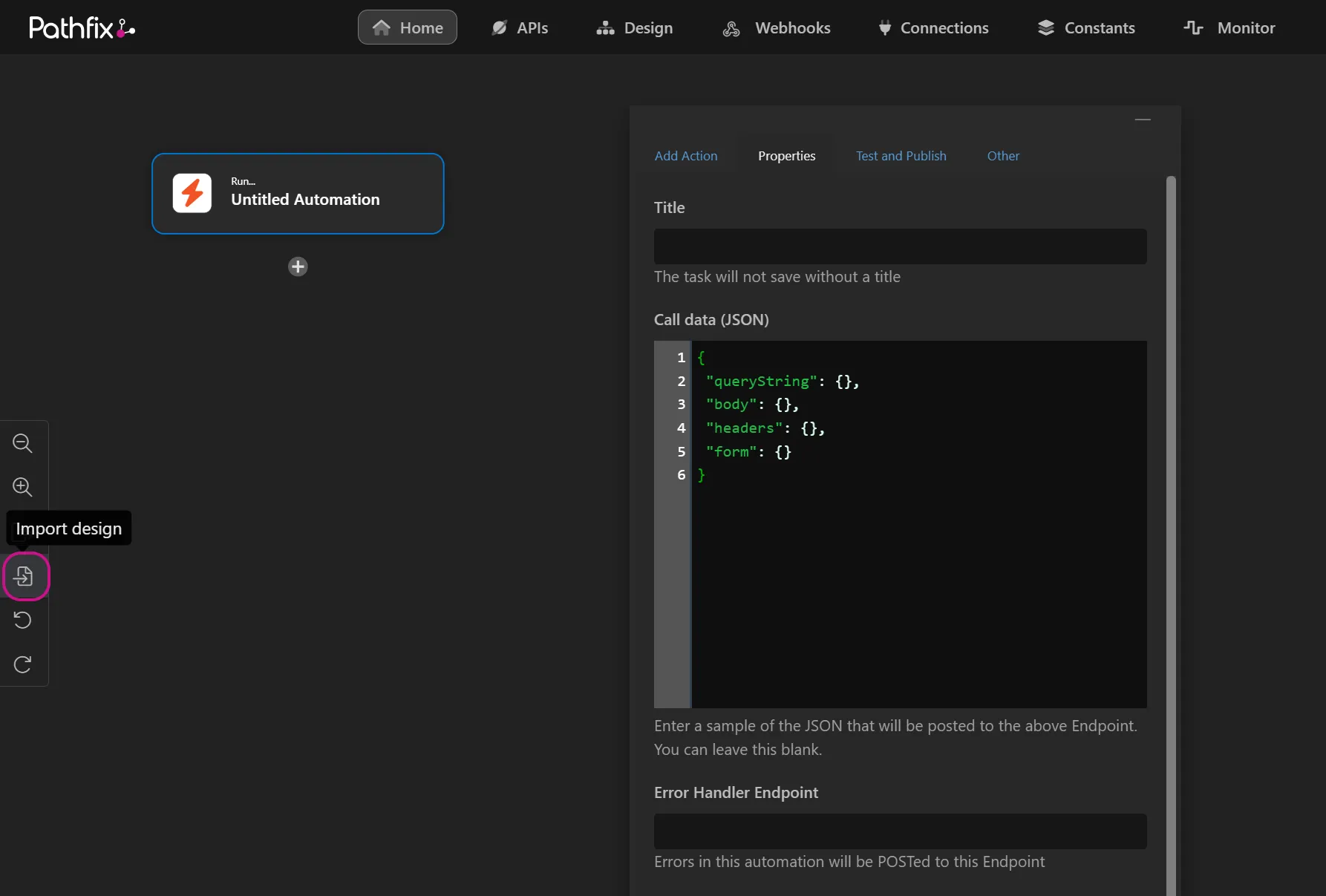Open the Webhooks page
The height and width of the screenshot is (896, 1326).
pyautogui.click(x=777, y=27)
